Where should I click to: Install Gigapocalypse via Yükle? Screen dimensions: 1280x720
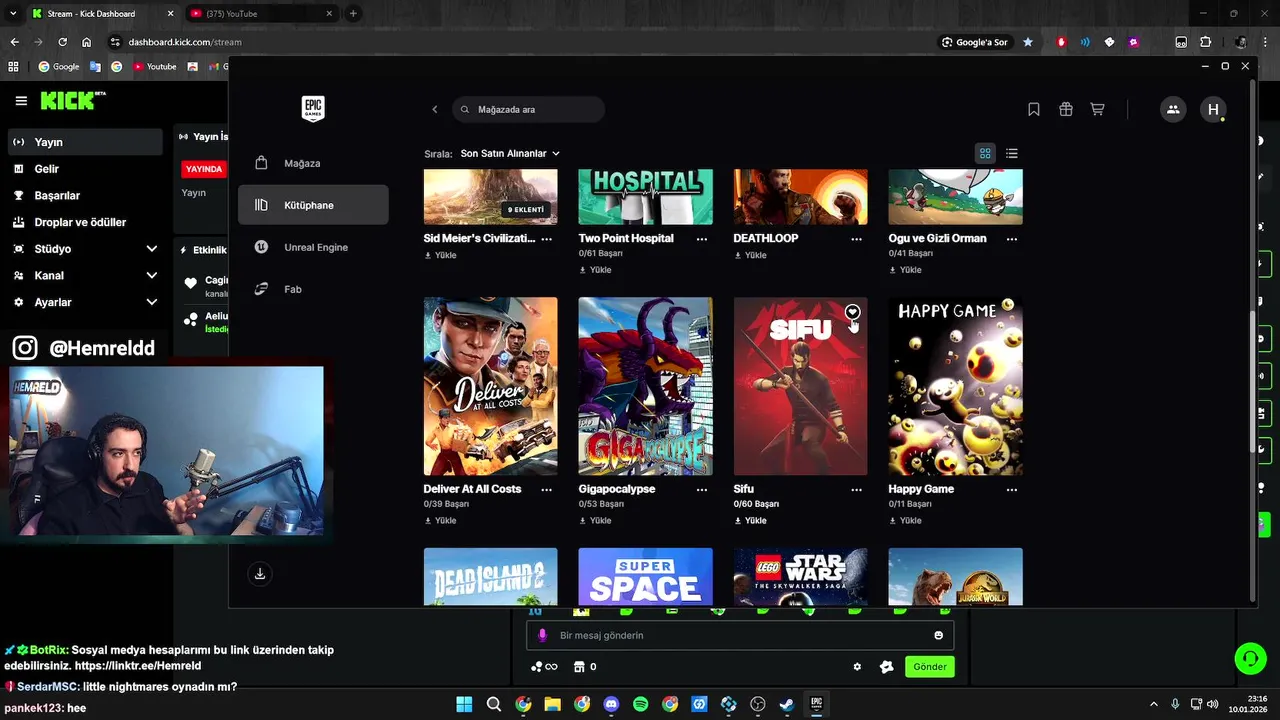(595, 520)
